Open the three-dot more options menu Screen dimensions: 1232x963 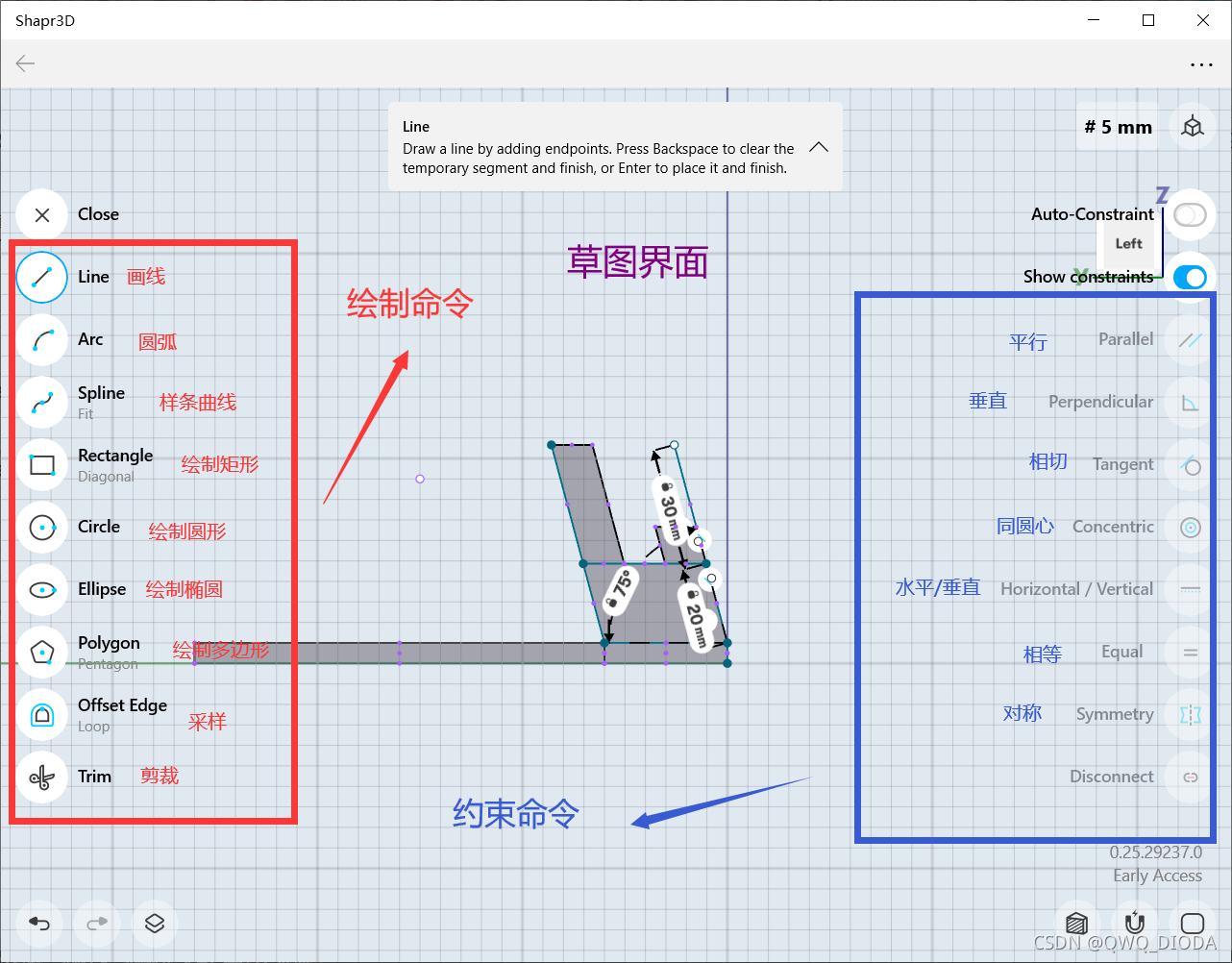coord(1201,64)
